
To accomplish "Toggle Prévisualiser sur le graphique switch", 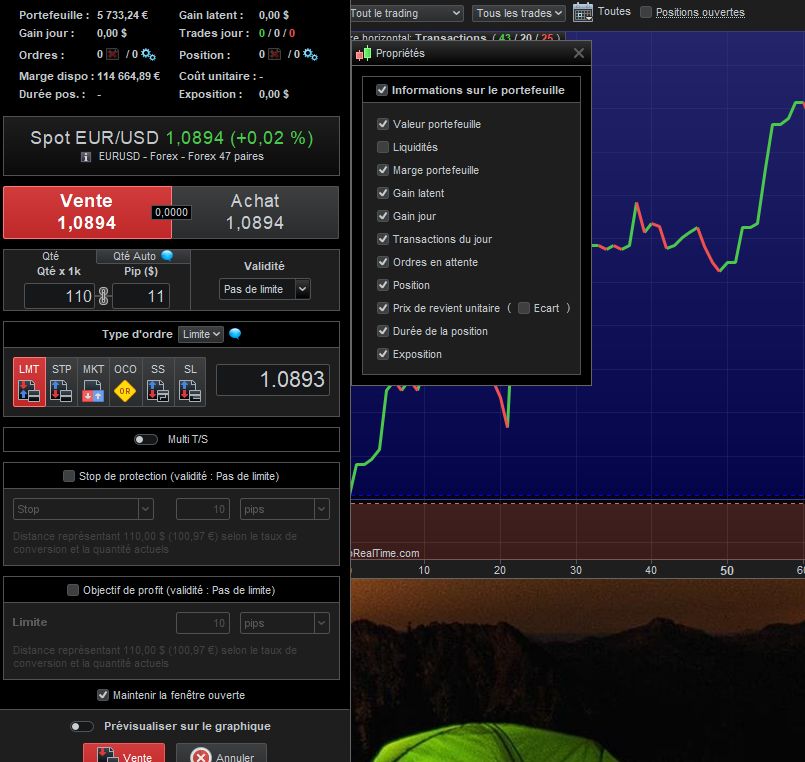I will pyautogui.click(x=82, y=726).
